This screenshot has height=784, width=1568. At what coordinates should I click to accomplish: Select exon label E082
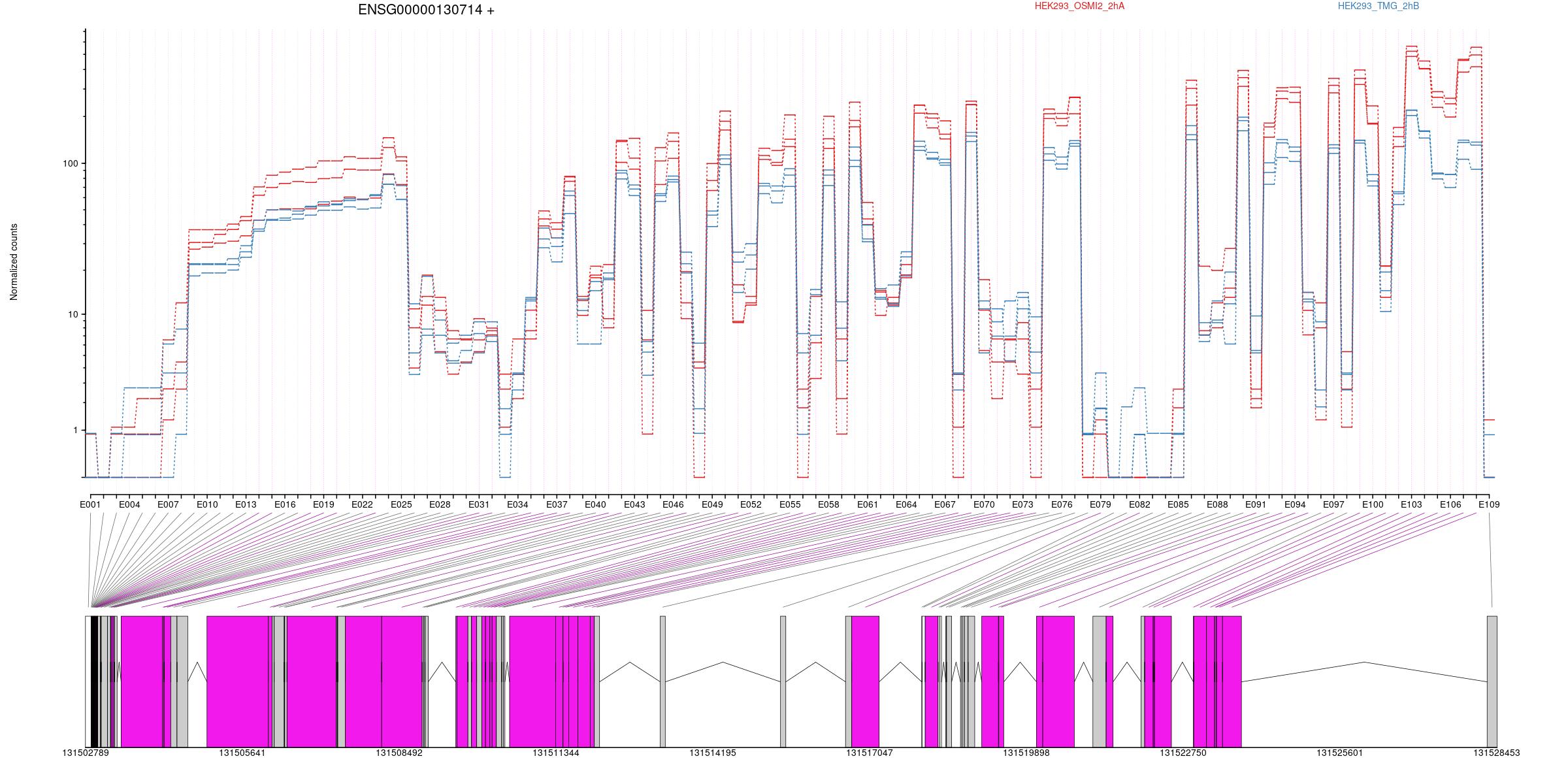coord(1139,504)
